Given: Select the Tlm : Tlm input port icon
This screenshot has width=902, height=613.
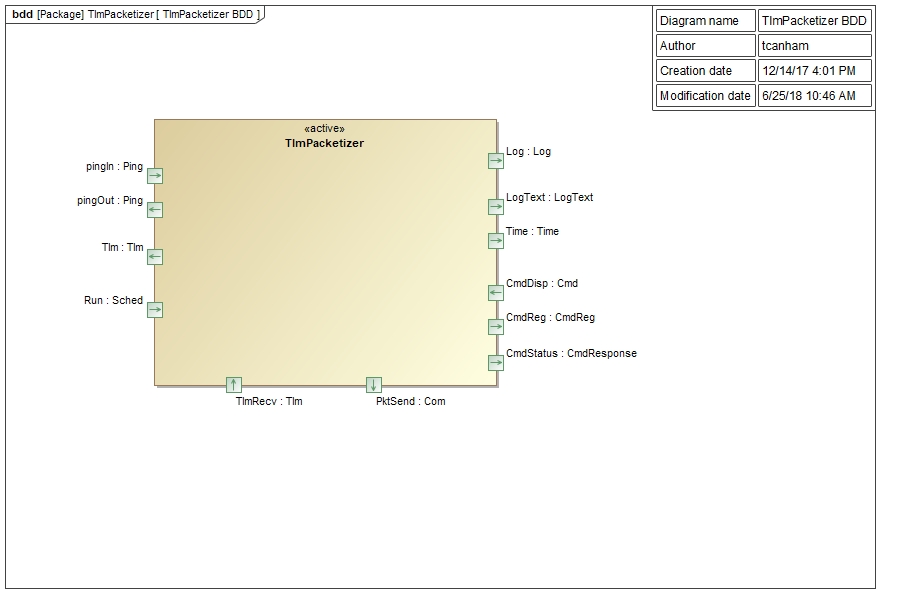Looking at the screenshot, I should [x=155, y=256].
